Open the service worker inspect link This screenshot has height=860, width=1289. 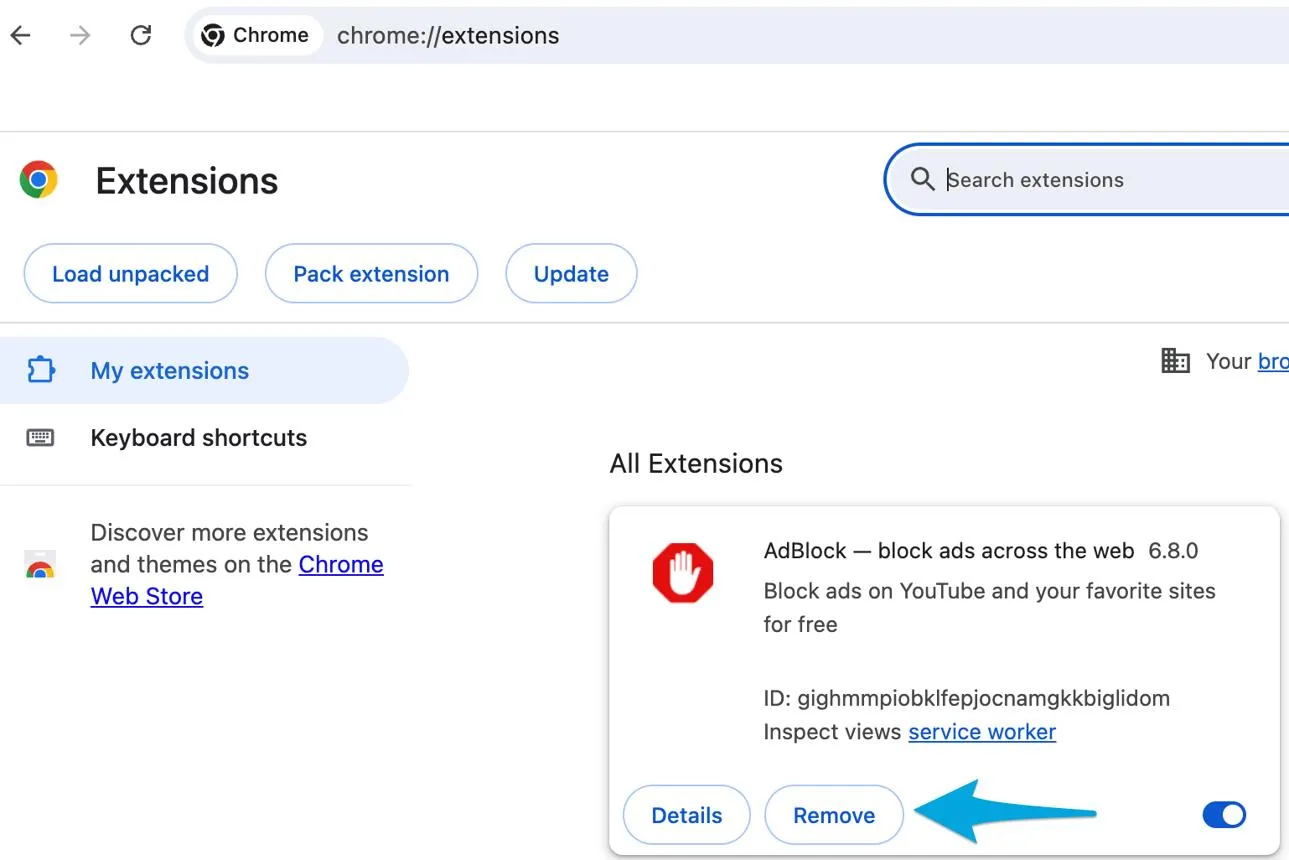click(982, 732)
